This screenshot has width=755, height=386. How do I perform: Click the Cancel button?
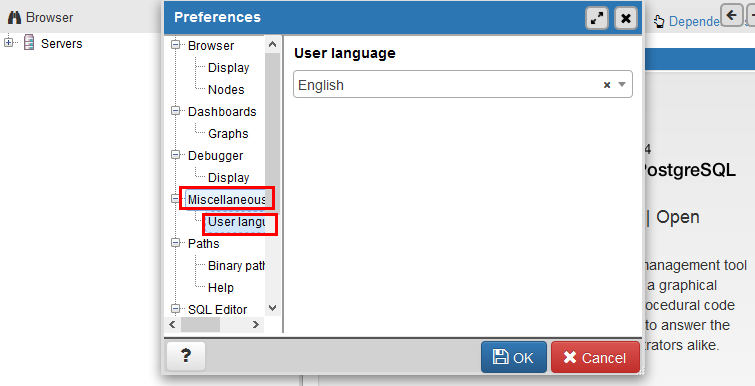(595, 357)
